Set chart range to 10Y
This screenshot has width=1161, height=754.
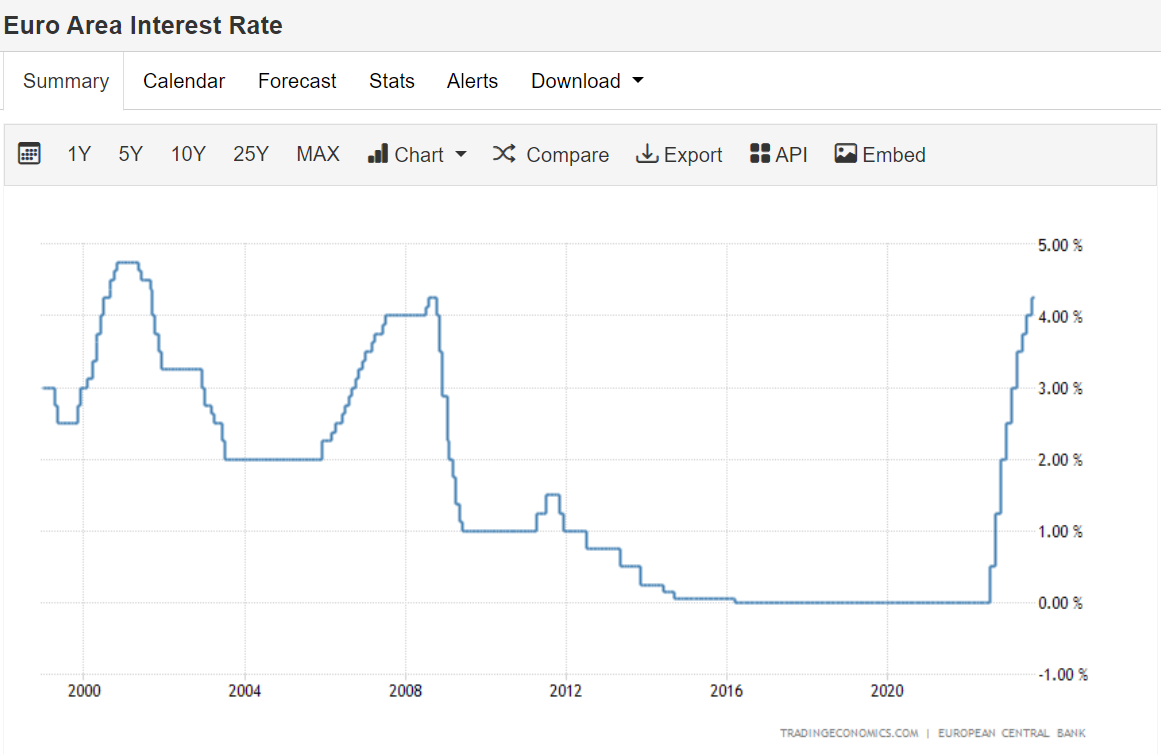coord(188,154)
